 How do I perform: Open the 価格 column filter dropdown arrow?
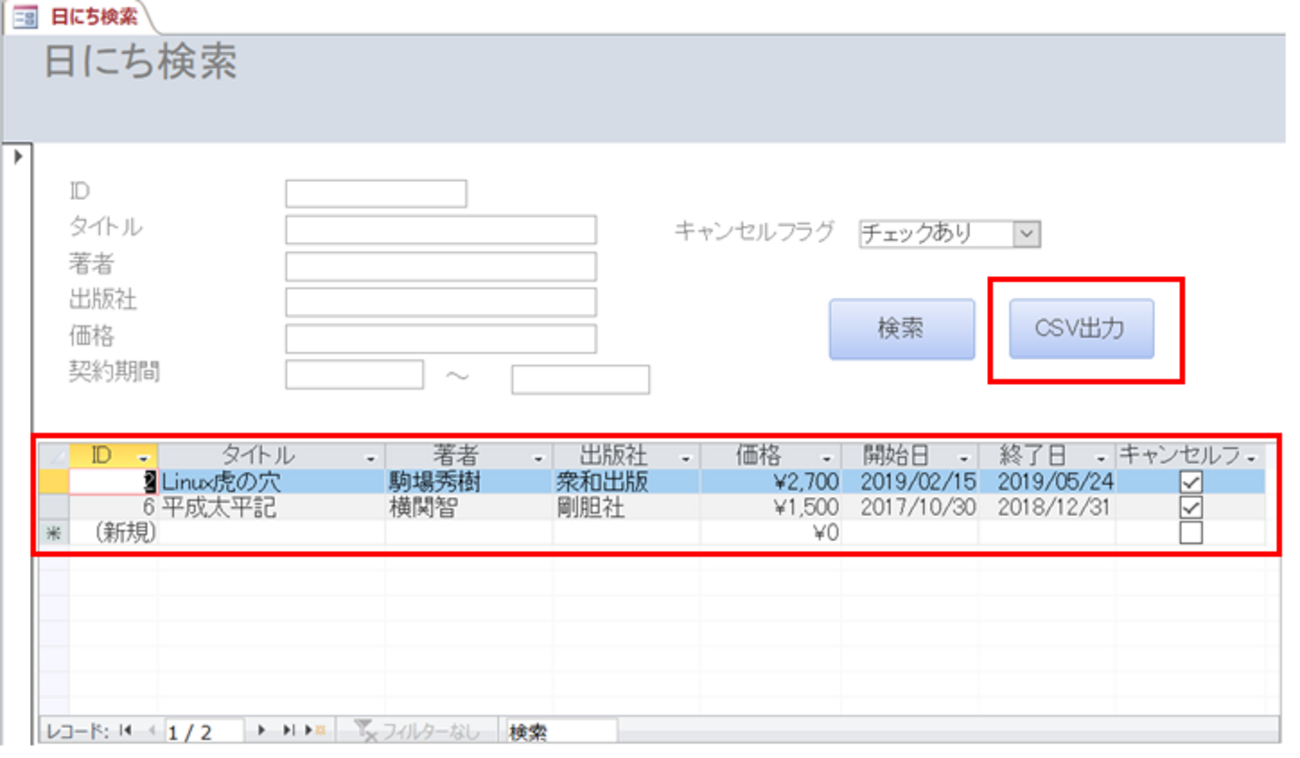point(827,457)
